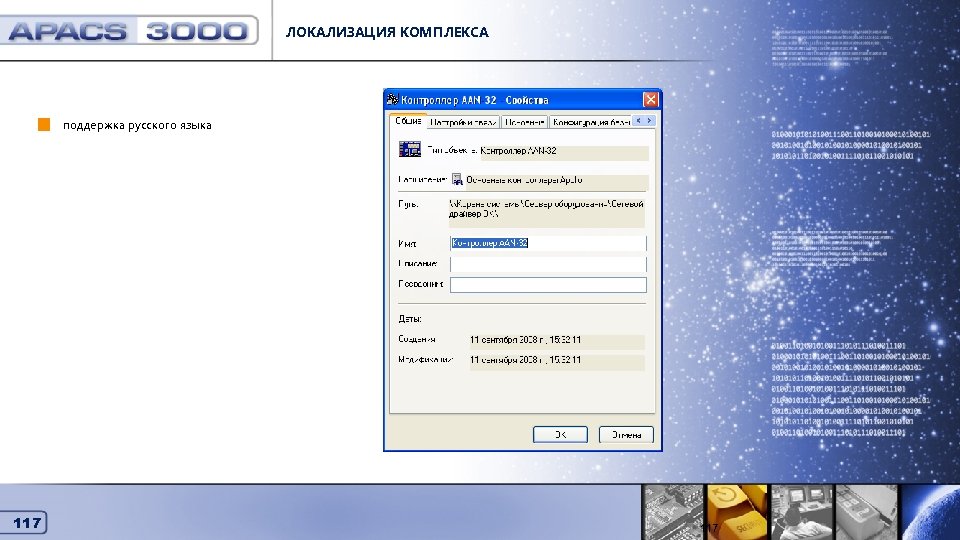The image size is (960, 540).
Task: Open the third tab in the properties dialog
Action: (x=524, y=122)
